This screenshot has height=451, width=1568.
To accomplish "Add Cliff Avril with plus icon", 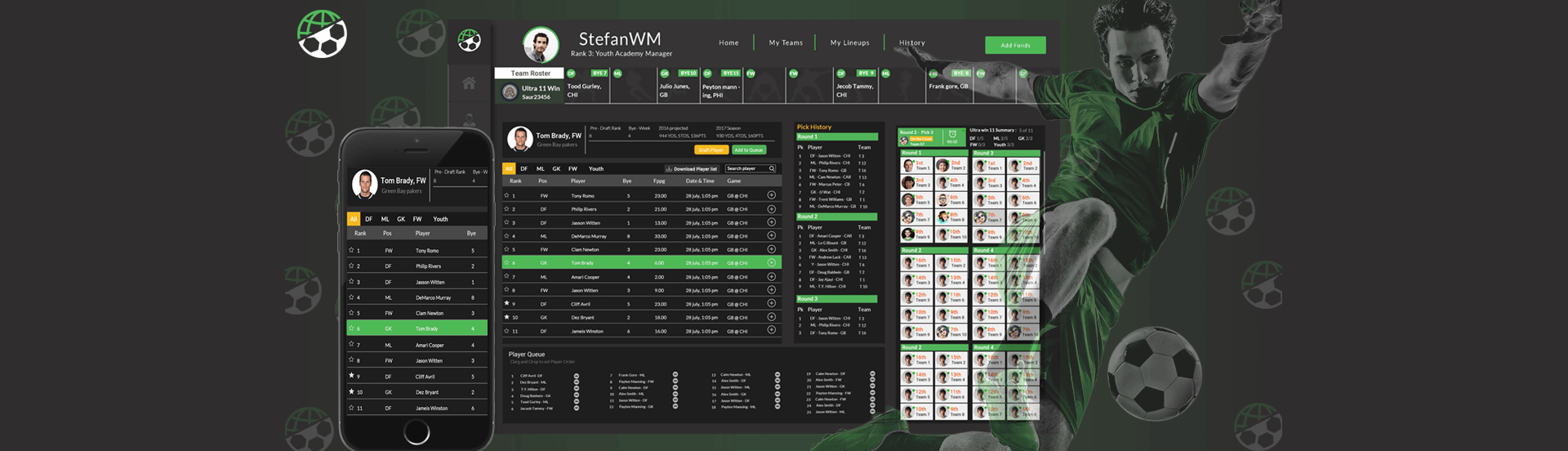I will point(771,303).
